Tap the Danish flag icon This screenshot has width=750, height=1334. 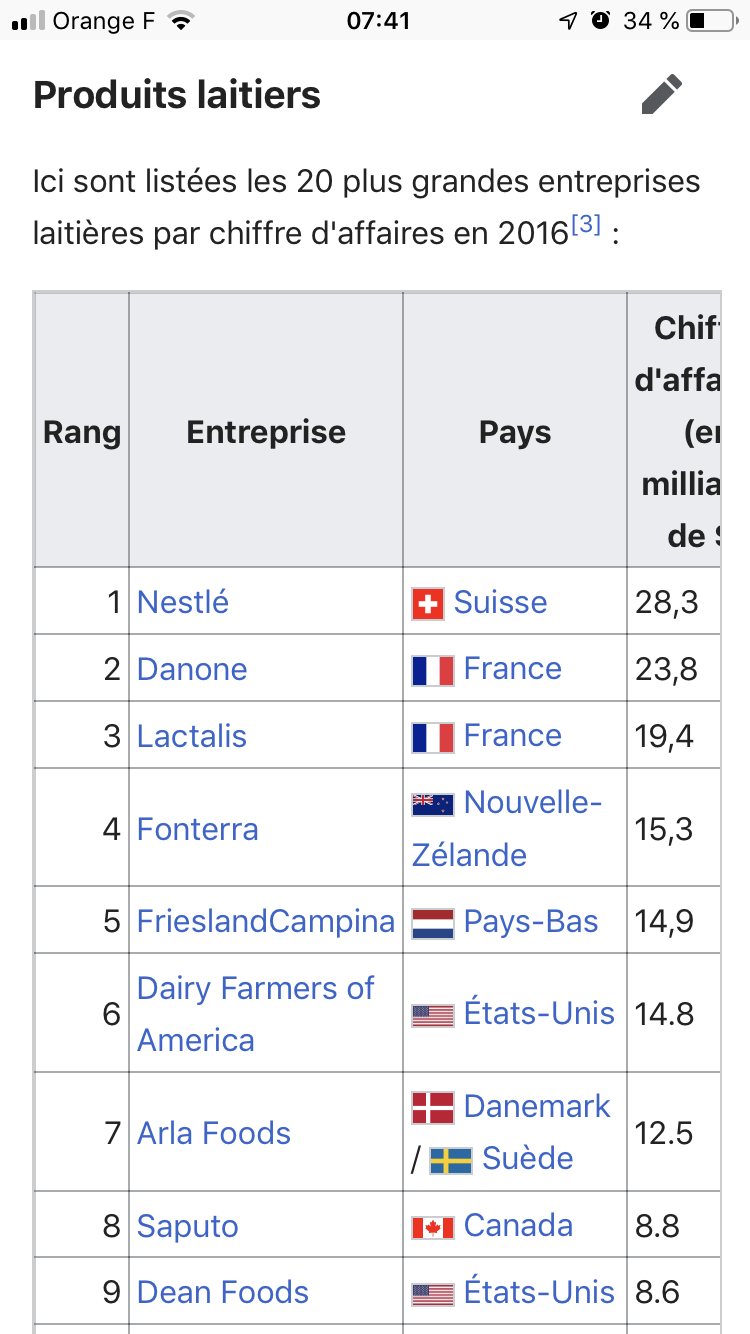(433, 1107)
